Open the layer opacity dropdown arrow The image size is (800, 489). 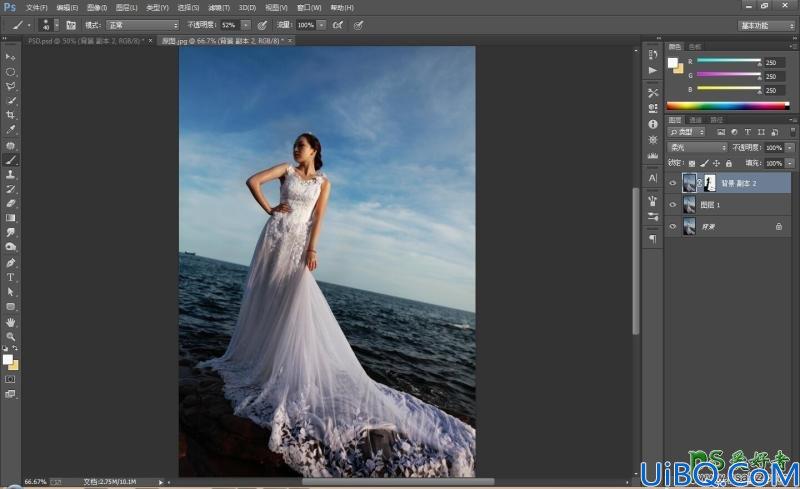click(x=790, y=148)
